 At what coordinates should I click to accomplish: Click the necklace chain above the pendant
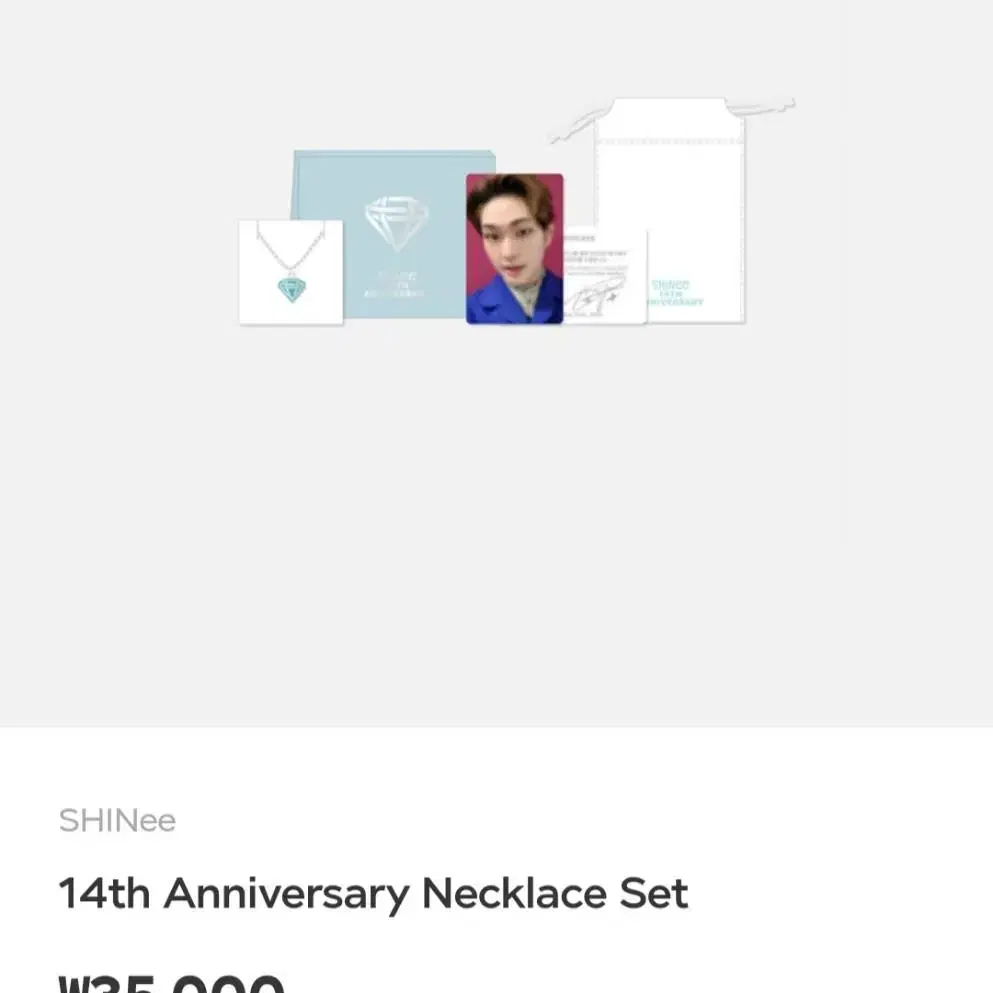click(x=291, y=248)
